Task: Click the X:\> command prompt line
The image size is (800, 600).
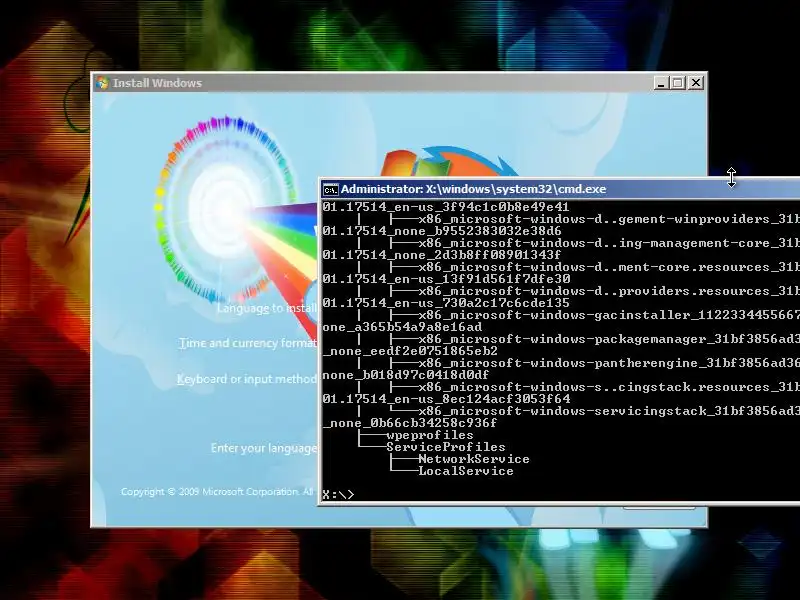Action: tap(338, 494)
